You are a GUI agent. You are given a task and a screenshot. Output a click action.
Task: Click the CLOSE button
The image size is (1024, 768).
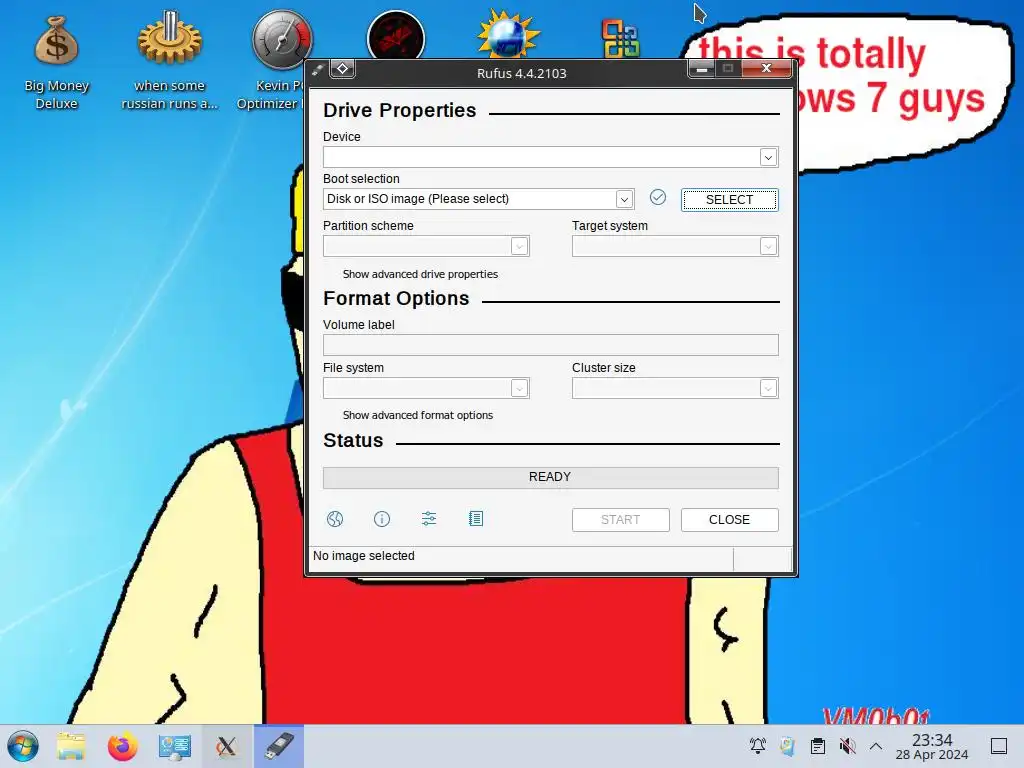point(729,520)
